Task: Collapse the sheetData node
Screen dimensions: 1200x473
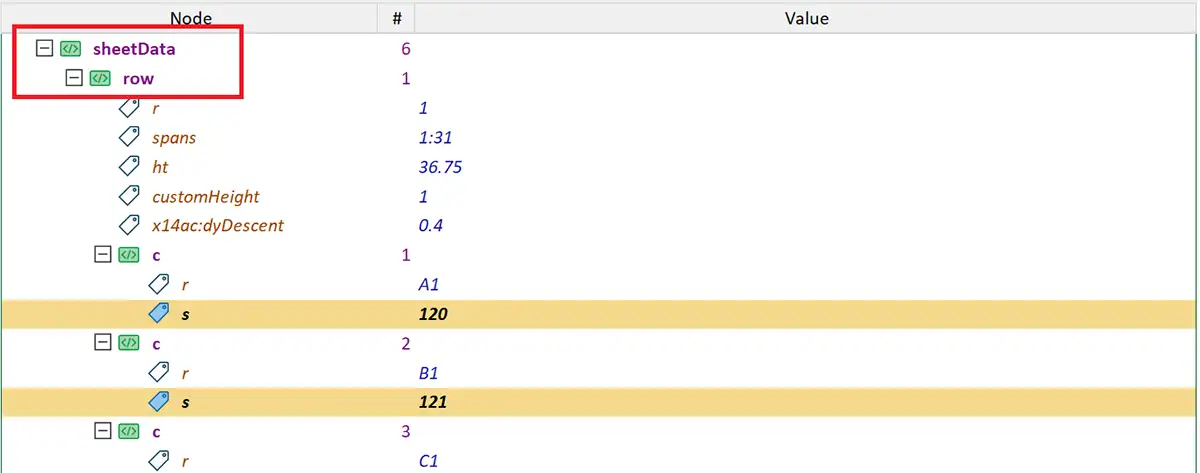Action: tap(43, 48)
